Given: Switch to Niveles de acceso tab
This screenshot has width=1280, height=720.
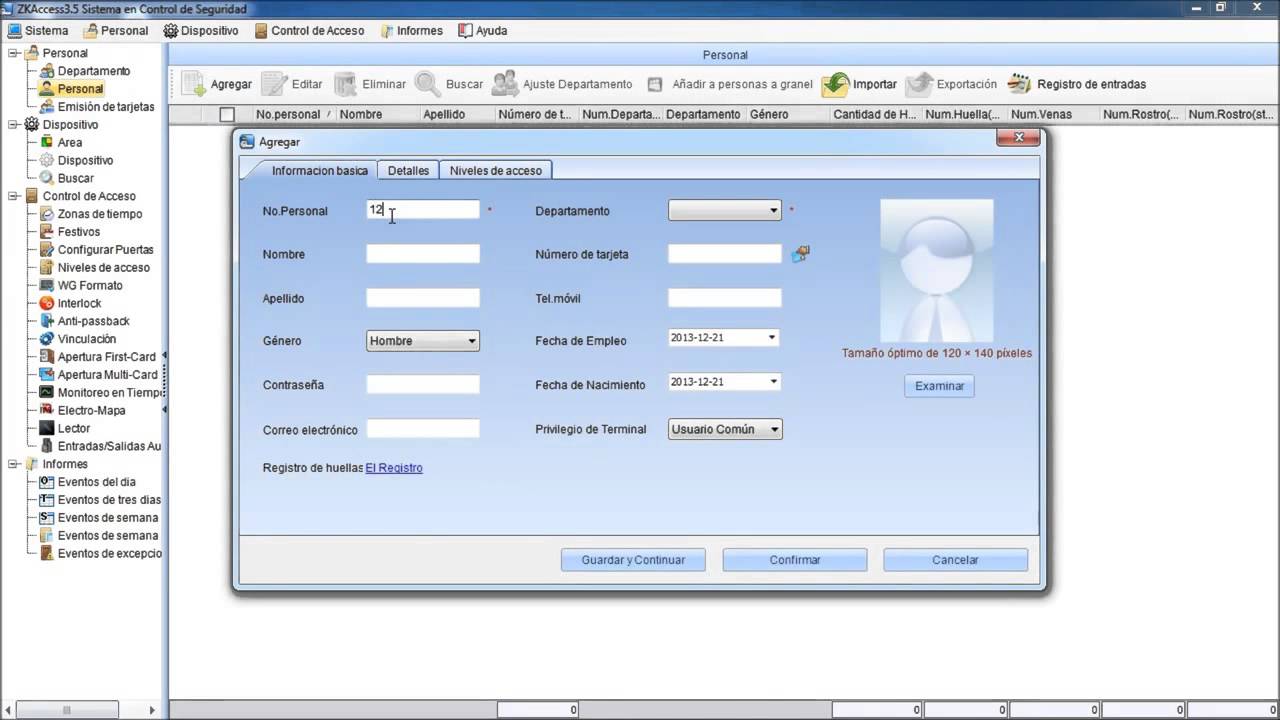Looking at the screenshot, I should point(495,171).
